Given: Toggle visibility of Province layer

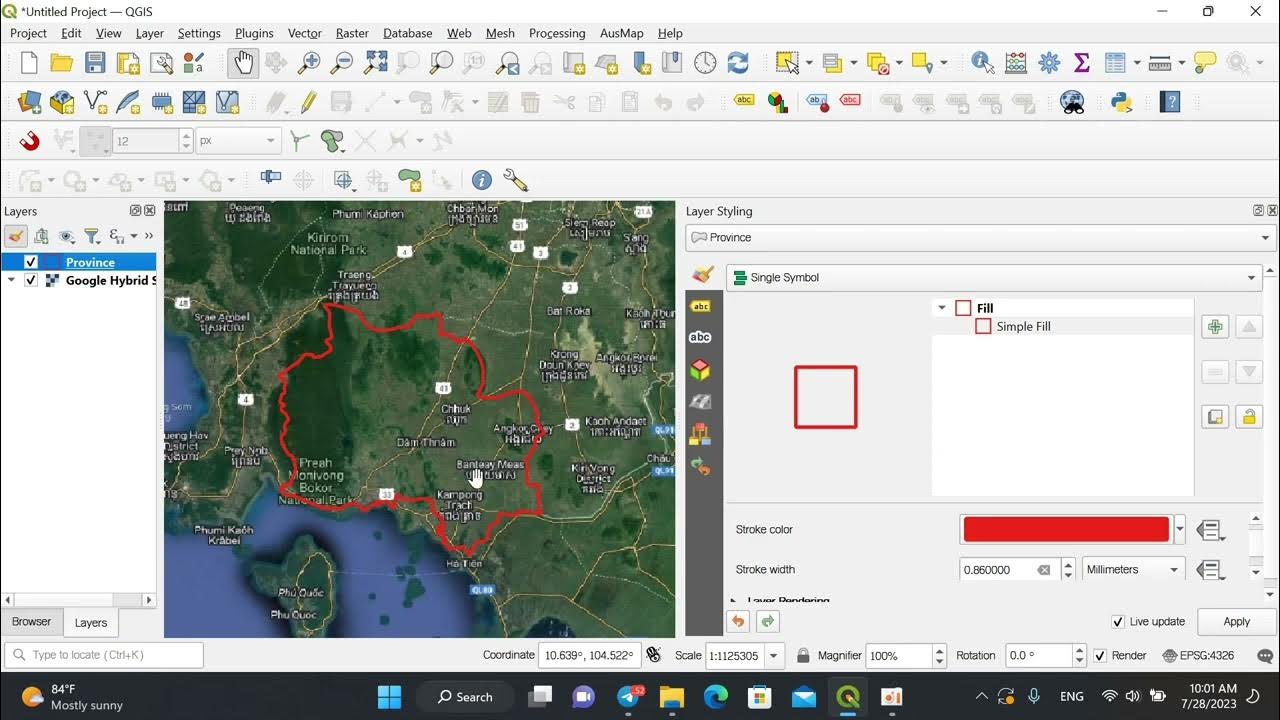Looking at the screenshot, I should point(30,262).
